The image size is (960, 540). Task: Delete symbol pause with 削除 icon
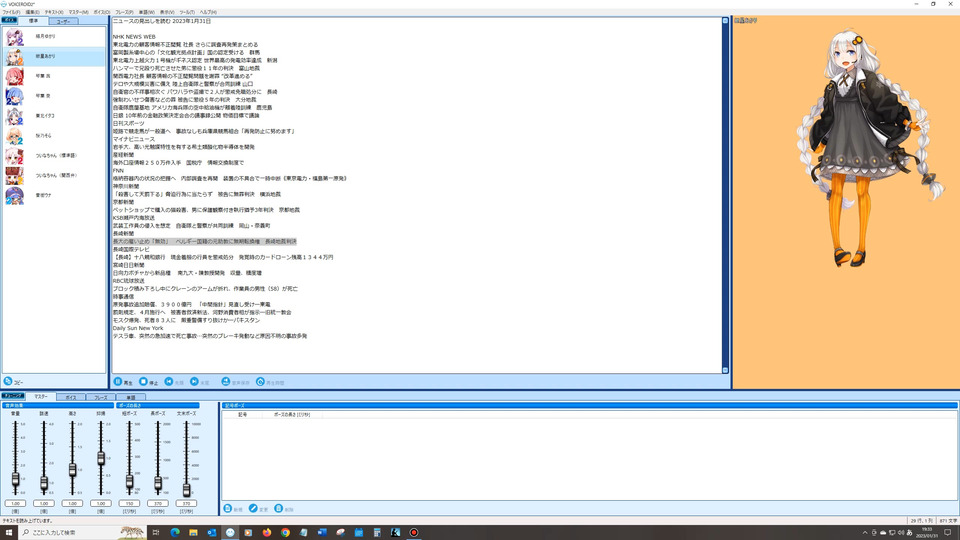pos(279,509)
